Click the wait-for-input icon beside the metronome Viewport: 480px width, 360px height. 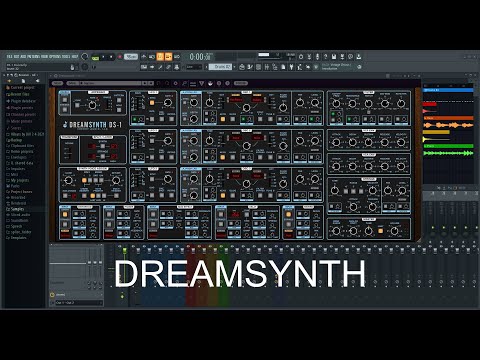click(x=152, y=57)
